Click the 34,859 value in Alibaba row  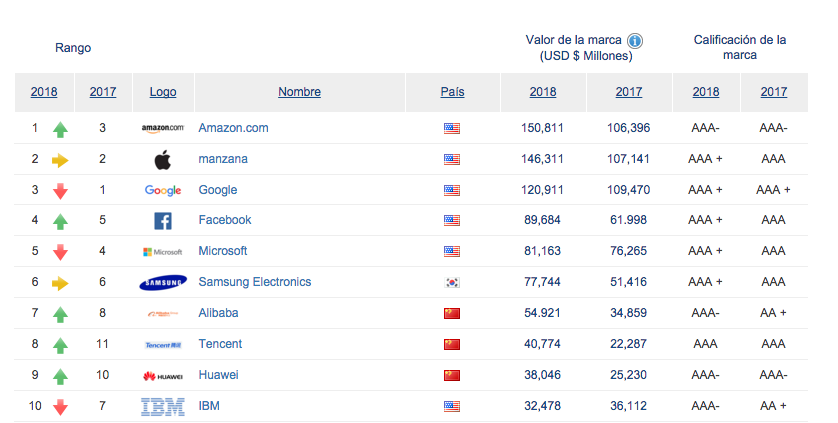[x=628, y=313]
